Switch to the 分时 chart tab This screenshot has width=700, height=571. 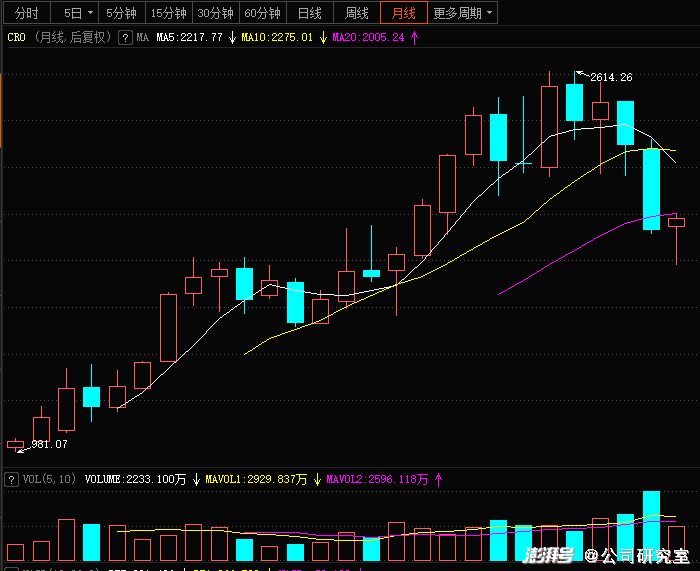tap(27, 13)
